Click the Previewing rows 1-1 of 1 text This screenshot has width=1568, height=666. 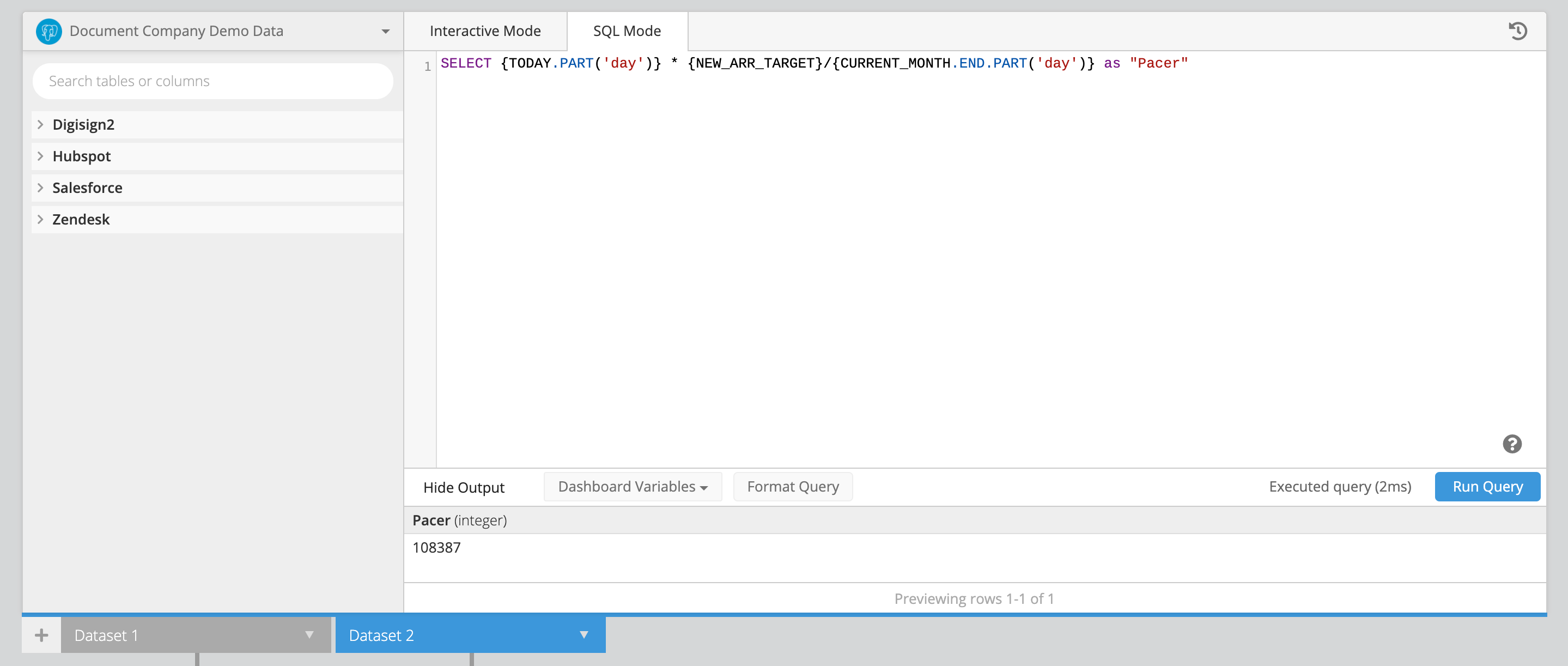[974, 598]
